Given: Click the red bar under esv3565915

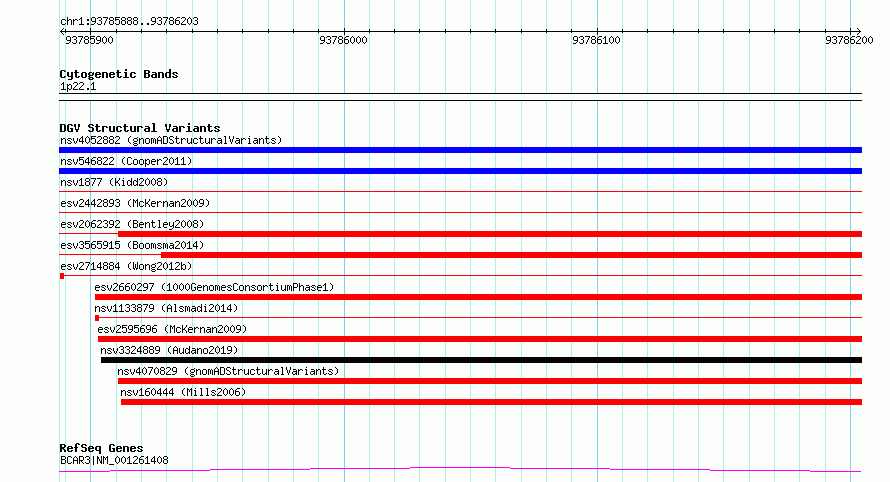Looking at the screenshot, I should (x=511, y=255).
